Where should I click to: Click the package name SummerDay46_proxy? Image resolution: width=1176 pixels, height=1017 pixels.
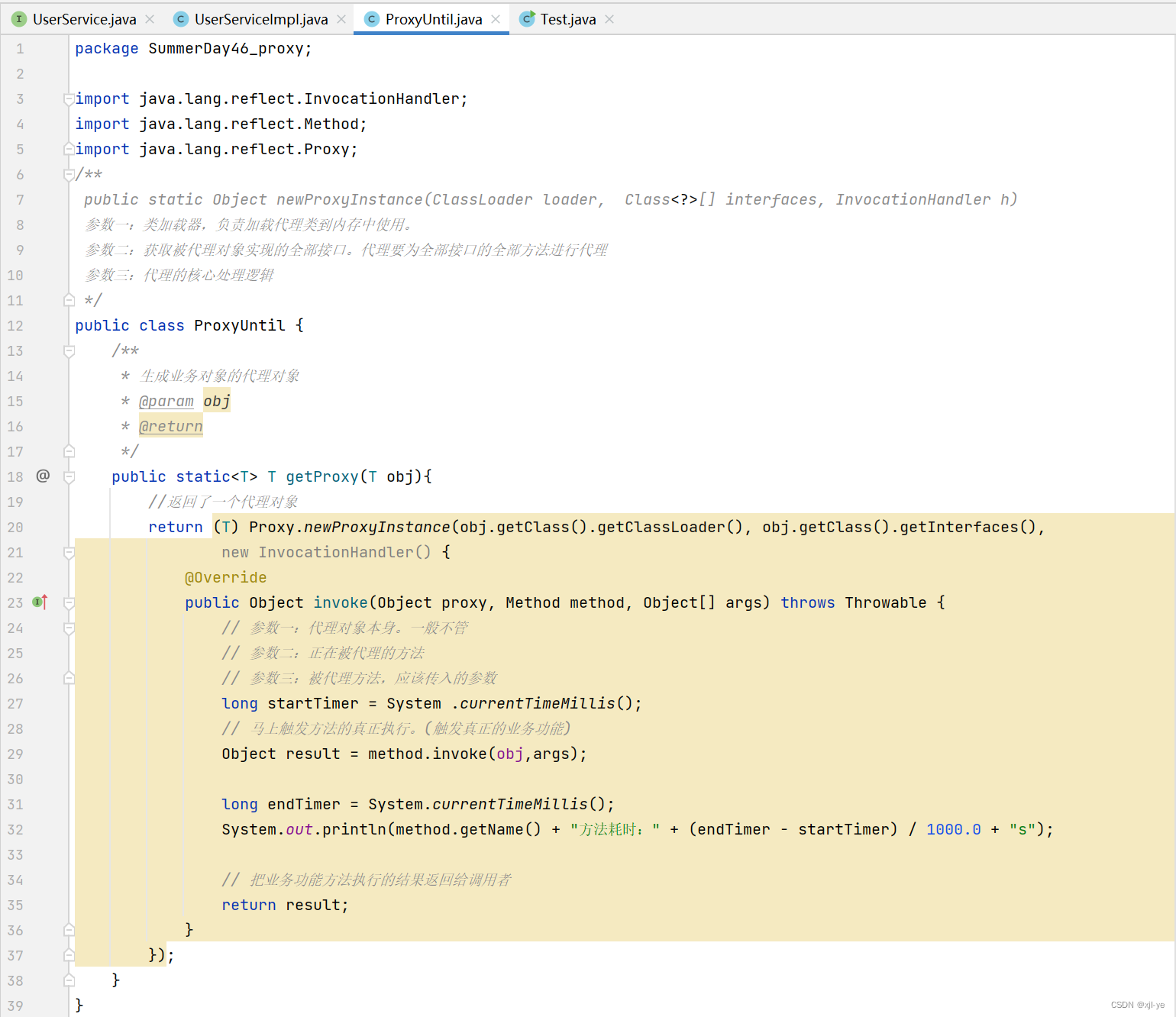[226, 48]
